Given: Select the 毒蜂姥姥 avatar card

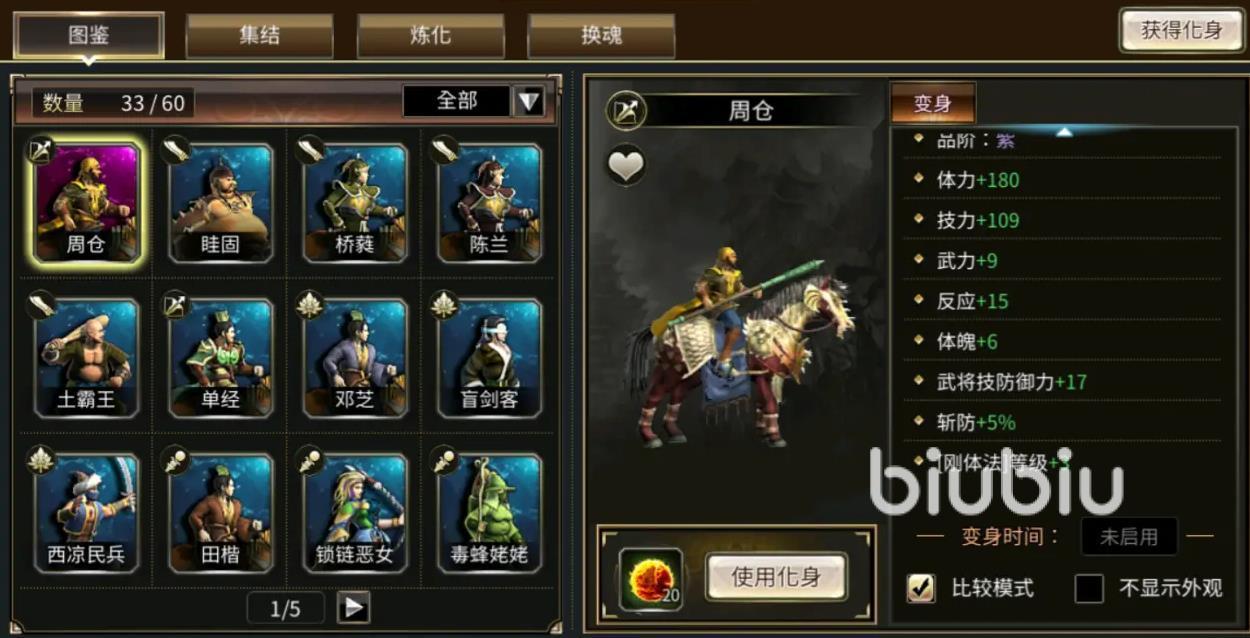Looking at the screenshot, I should pos(489,513).
